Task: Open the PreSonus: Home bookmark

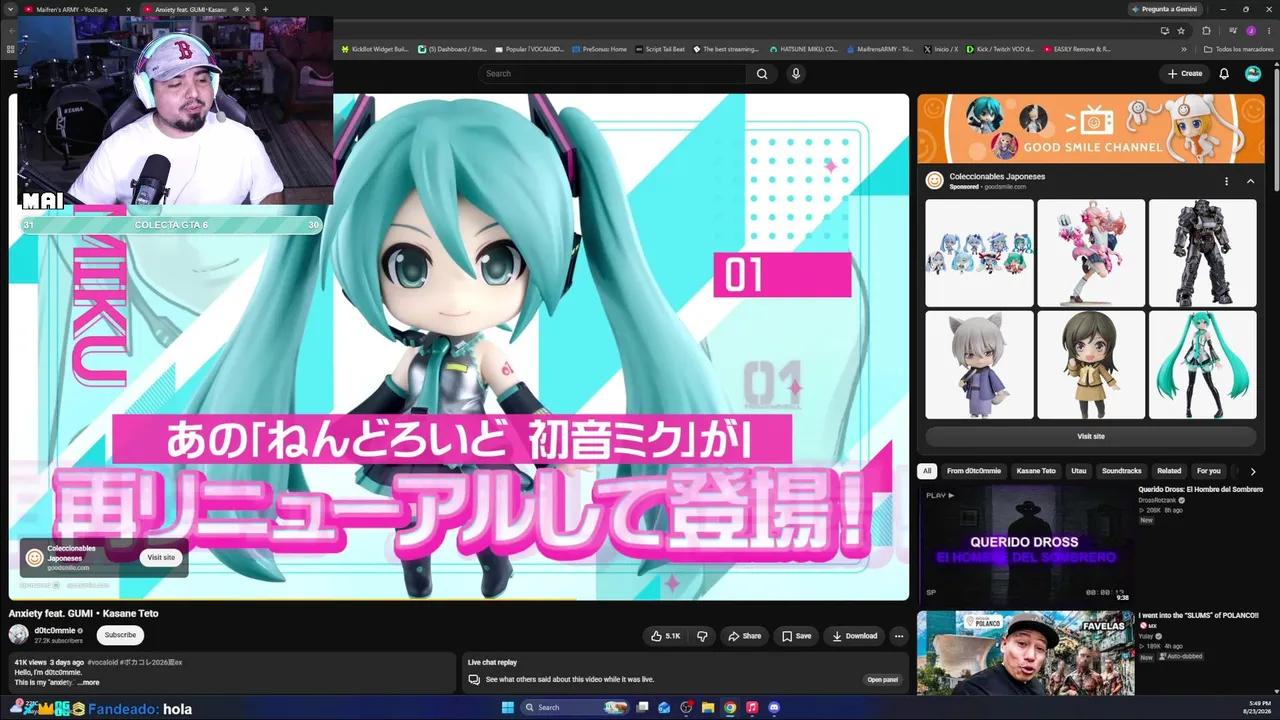Action: click(600, 49)
